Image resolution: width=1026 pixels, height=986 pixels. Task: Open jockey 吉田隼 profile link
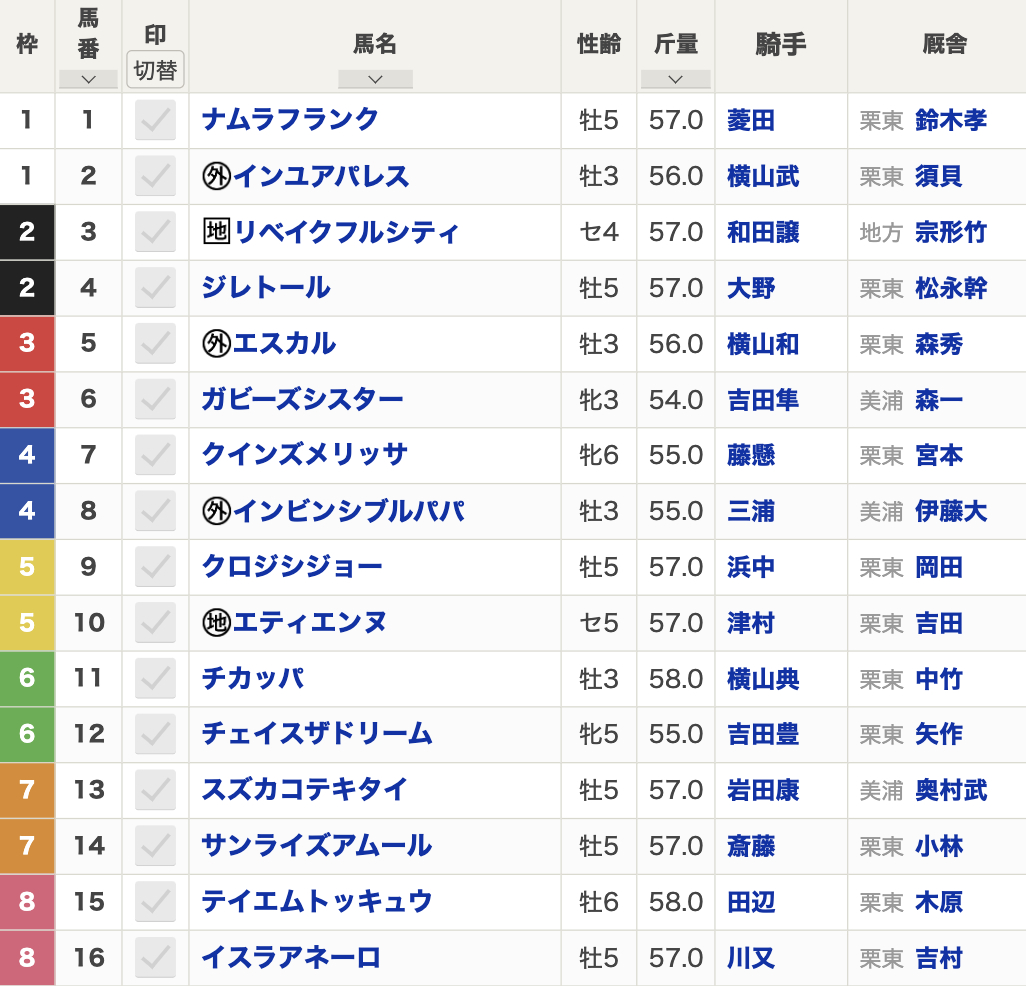click(763, 400)
